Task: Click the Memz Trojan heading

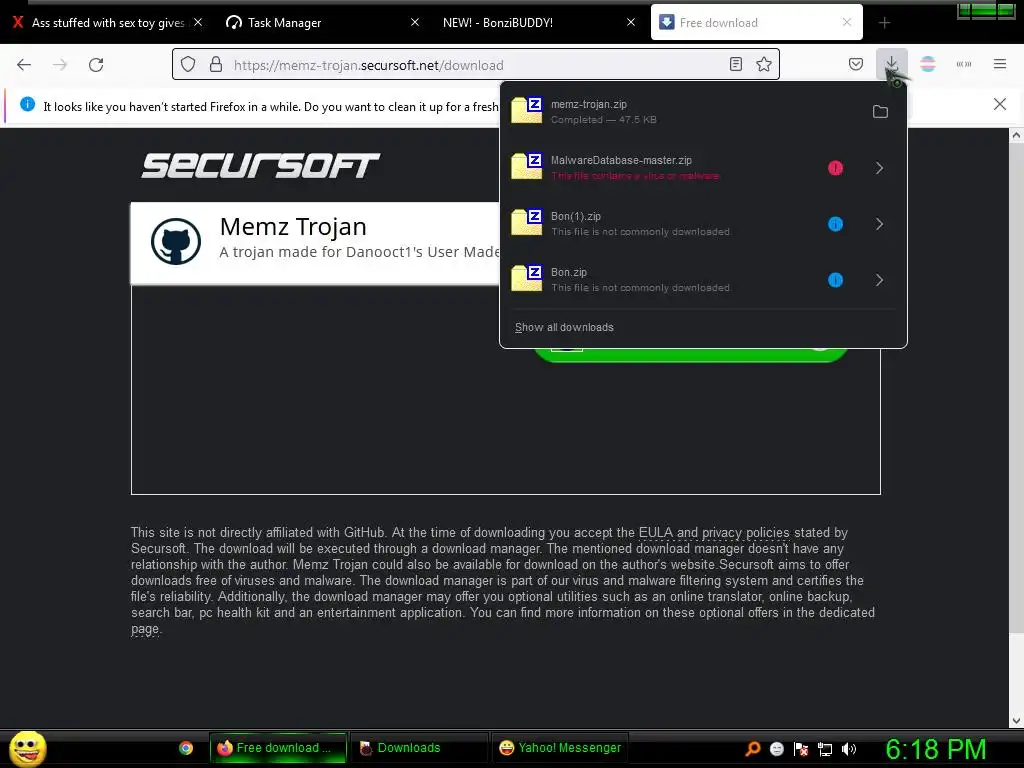Action: click(x=293, y=227)
